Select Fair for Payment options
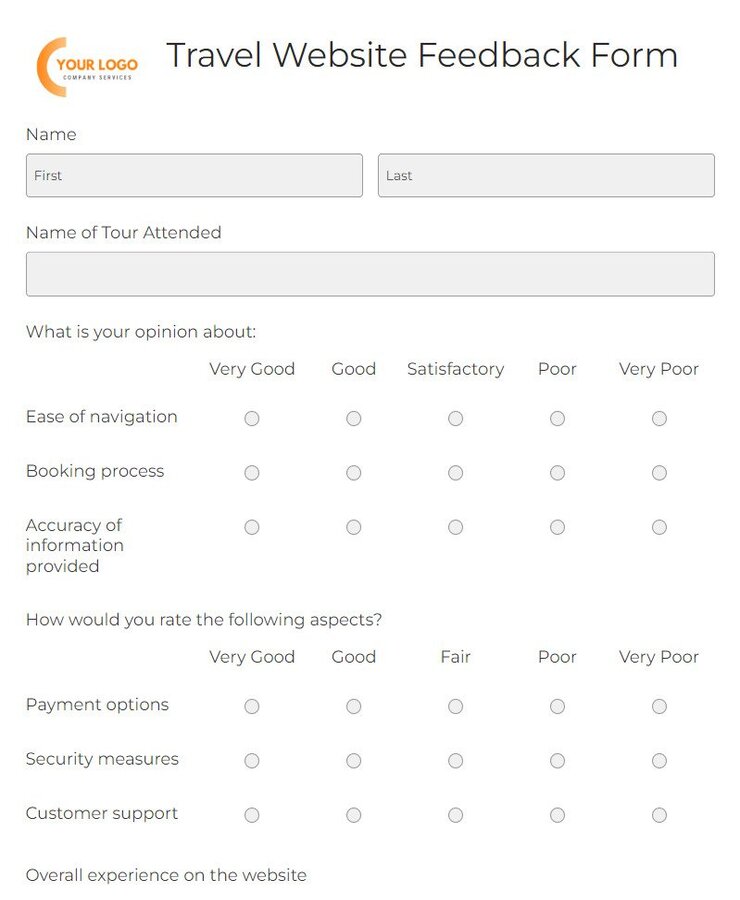The width and height of the screenshot is (740, 900). [x=456, y=706]
